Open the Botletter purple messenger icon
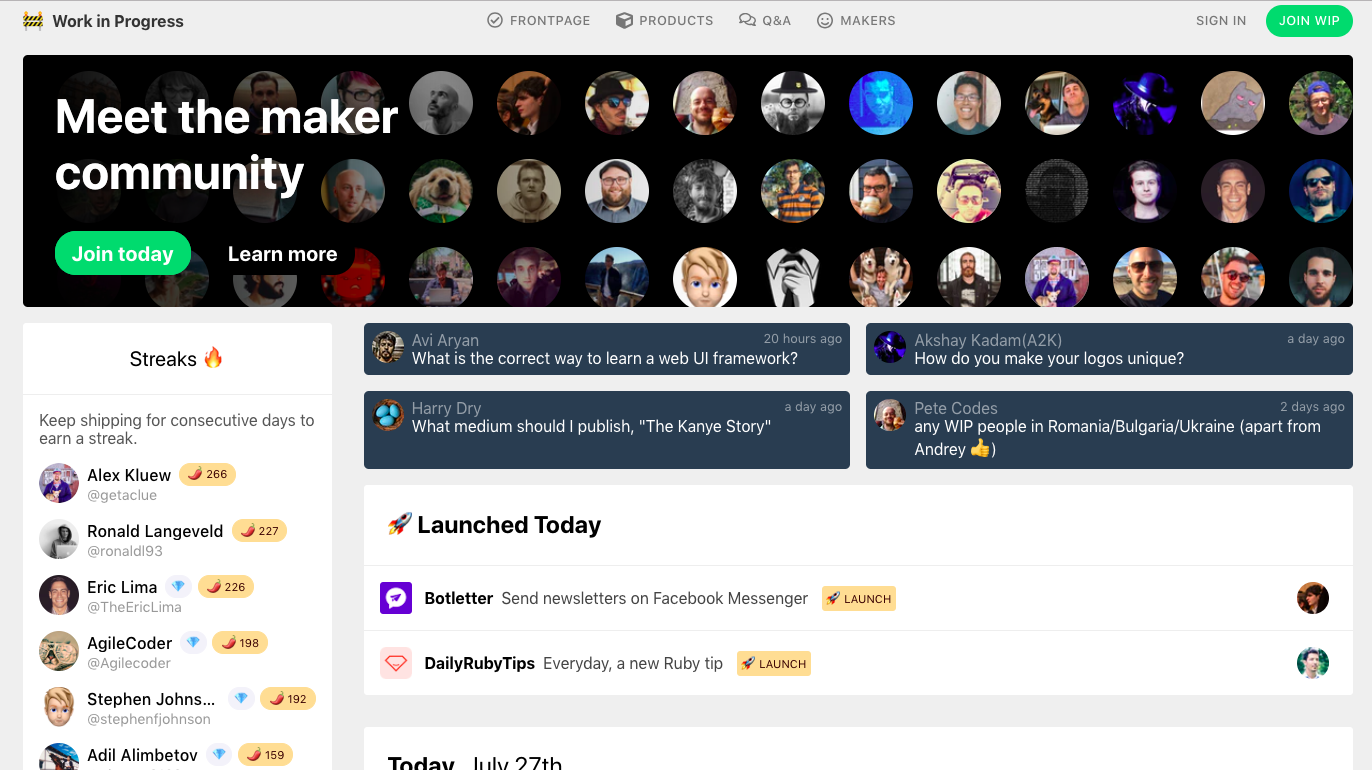This screenshot has width=1372, height=770. [x=396, y=598]
